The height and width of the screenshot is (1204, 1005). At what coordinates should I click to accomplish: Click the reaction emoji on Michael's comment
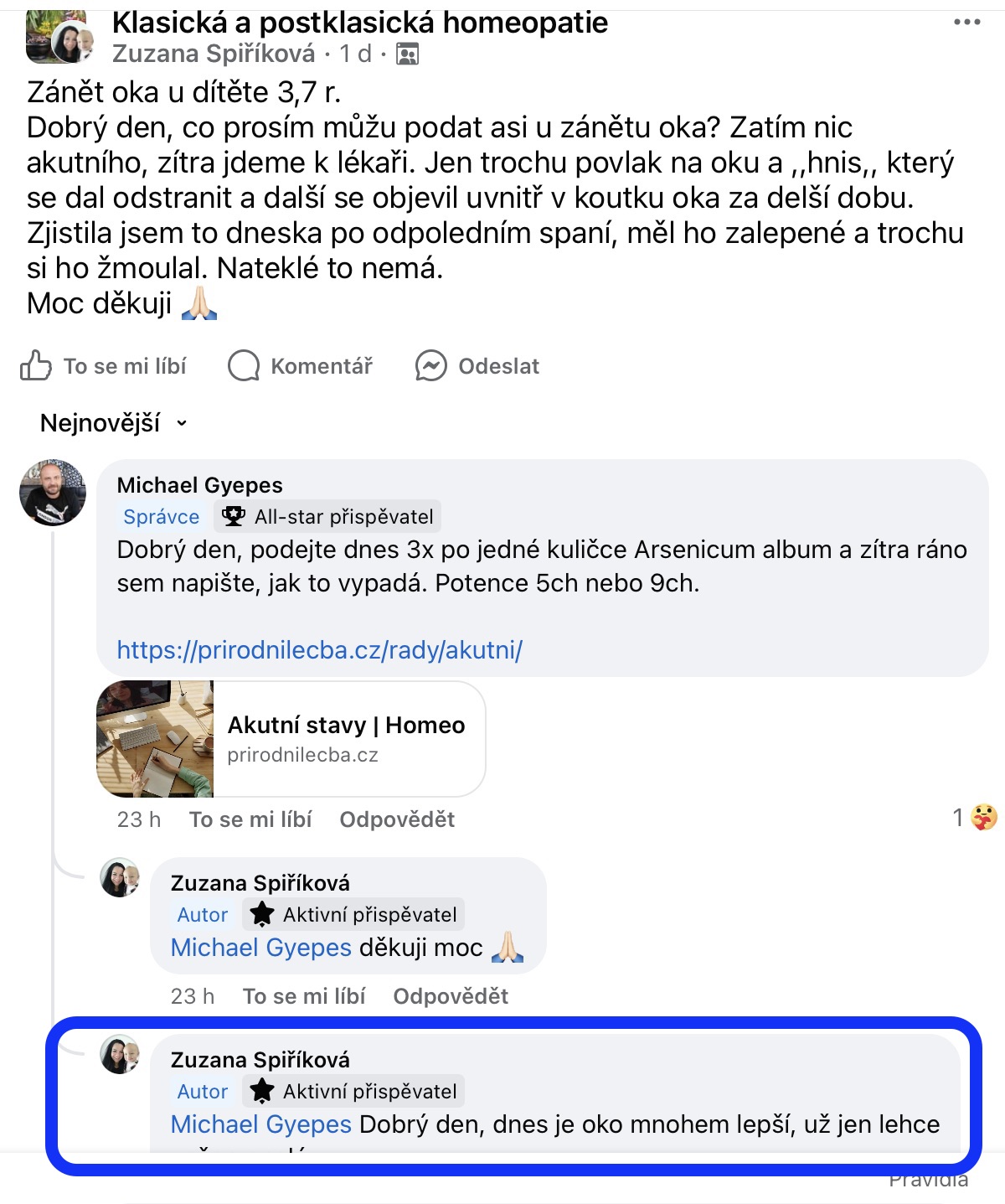[x=984, y=817]
